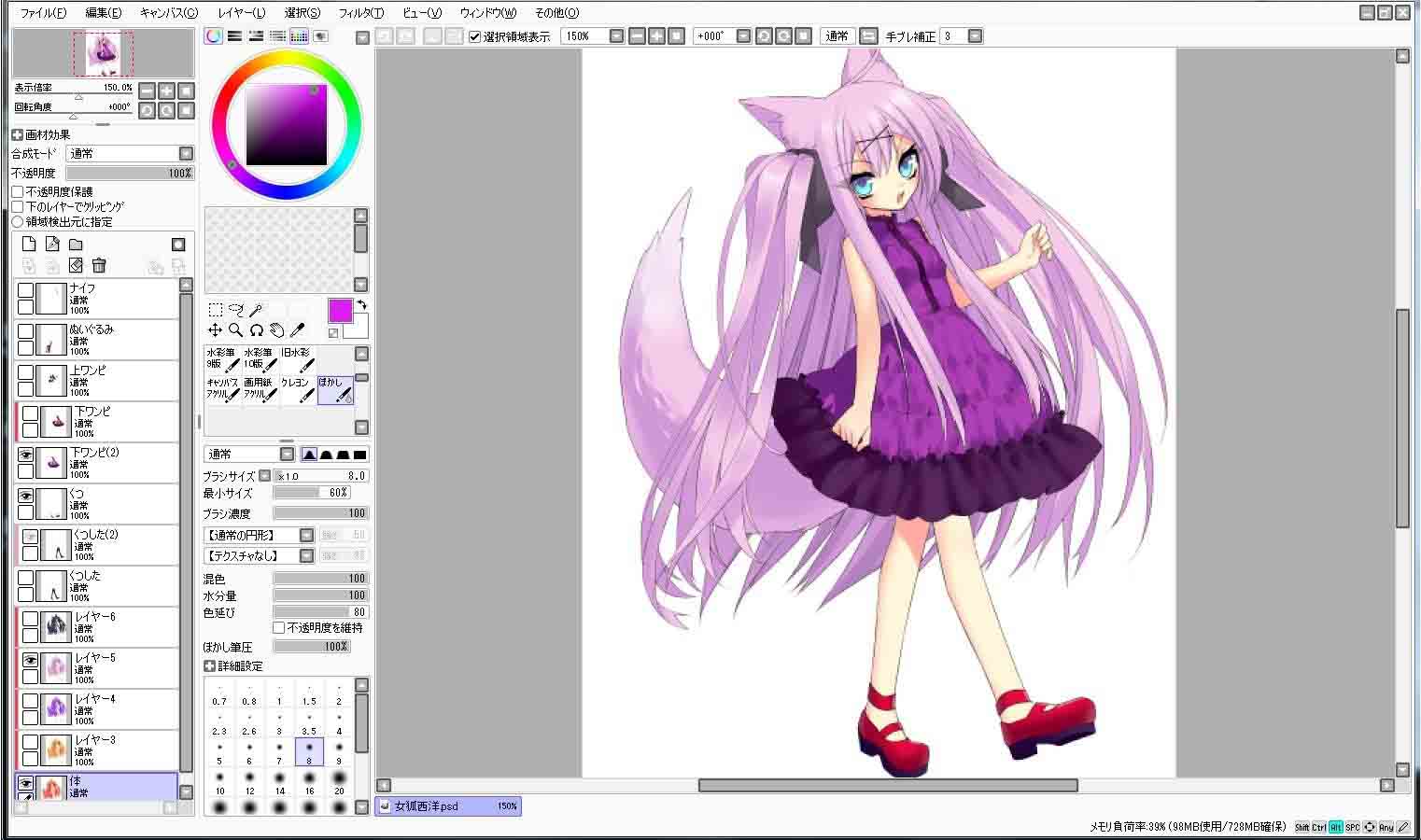Screen dimensions: 1421x840
Task: Select the hand pan tool
Action: coord(276,330)
